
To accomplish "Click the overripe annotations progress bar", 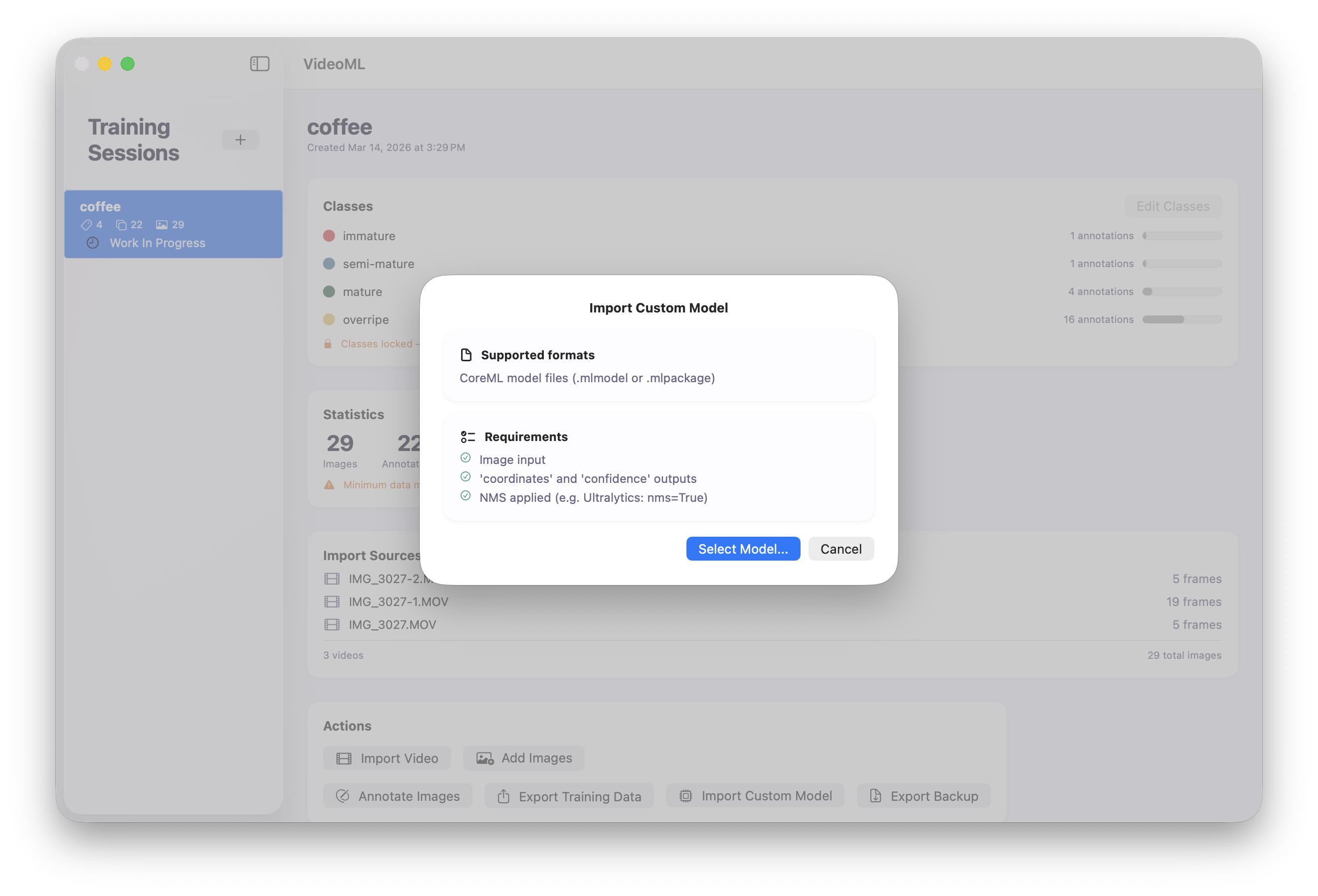I will click(x=1182, y=319).
